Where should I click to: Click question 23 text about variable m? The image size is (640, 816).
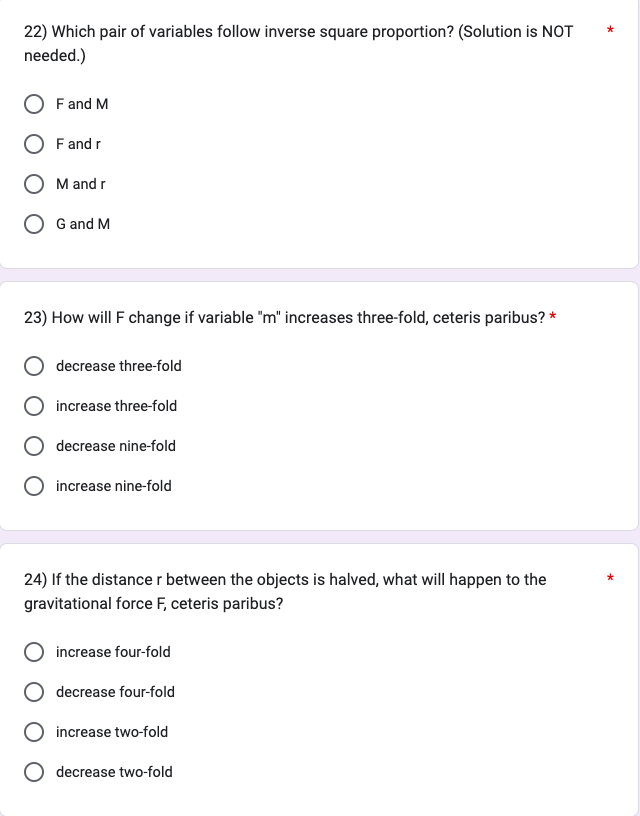pyautogui.click(x=285, y=318)
